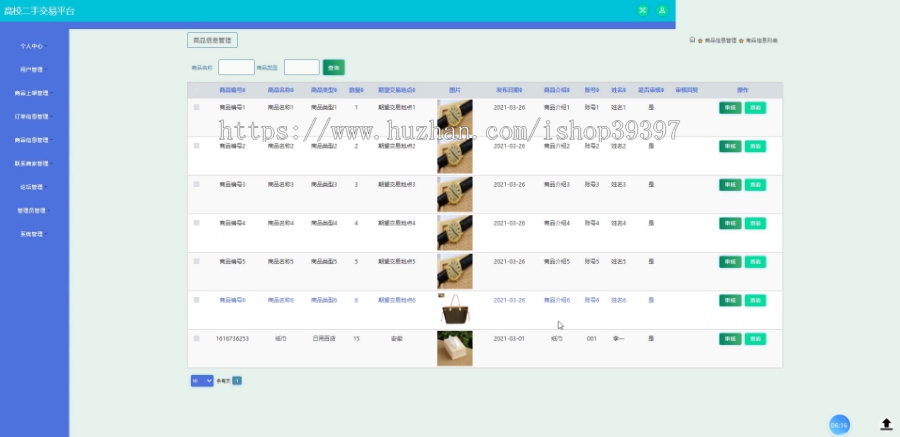Click the 06:16 timer circle badge
This screenshot has height=437, width=900.
[839, 425]
